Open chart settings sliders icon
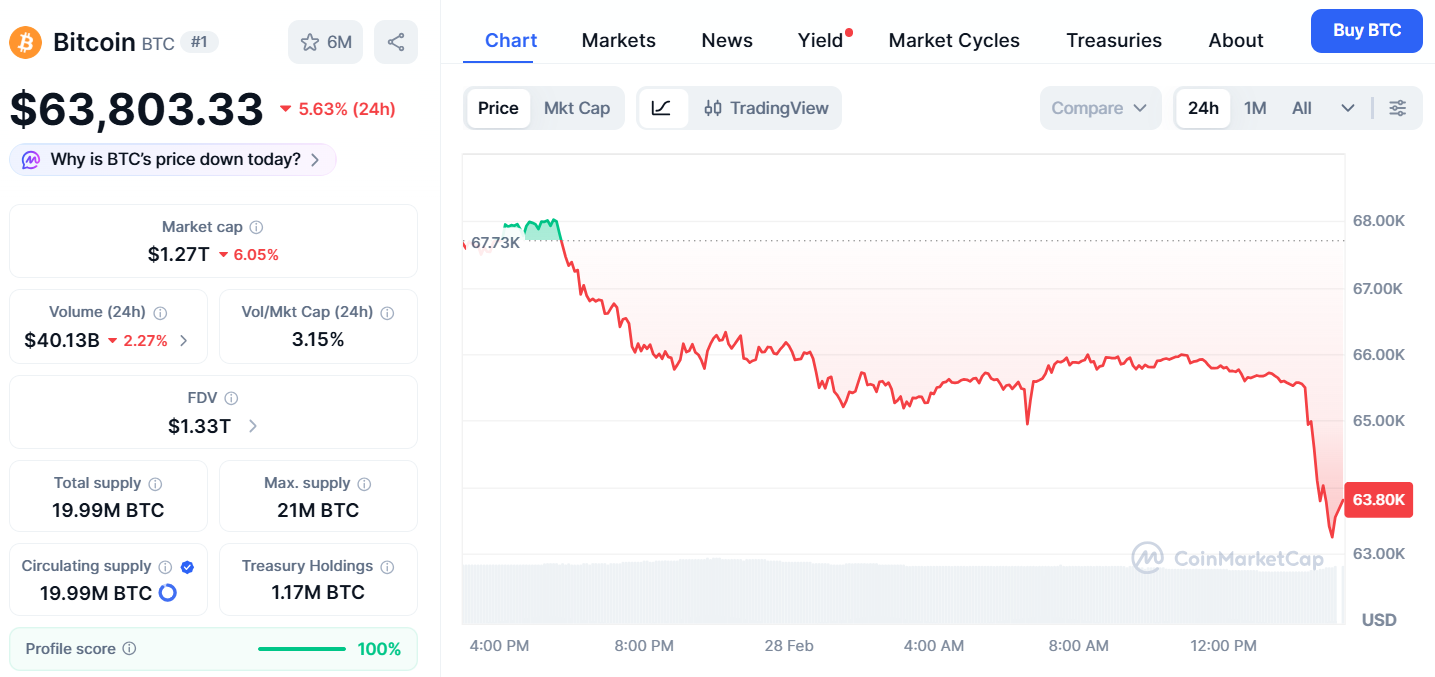 (1398, 108)
